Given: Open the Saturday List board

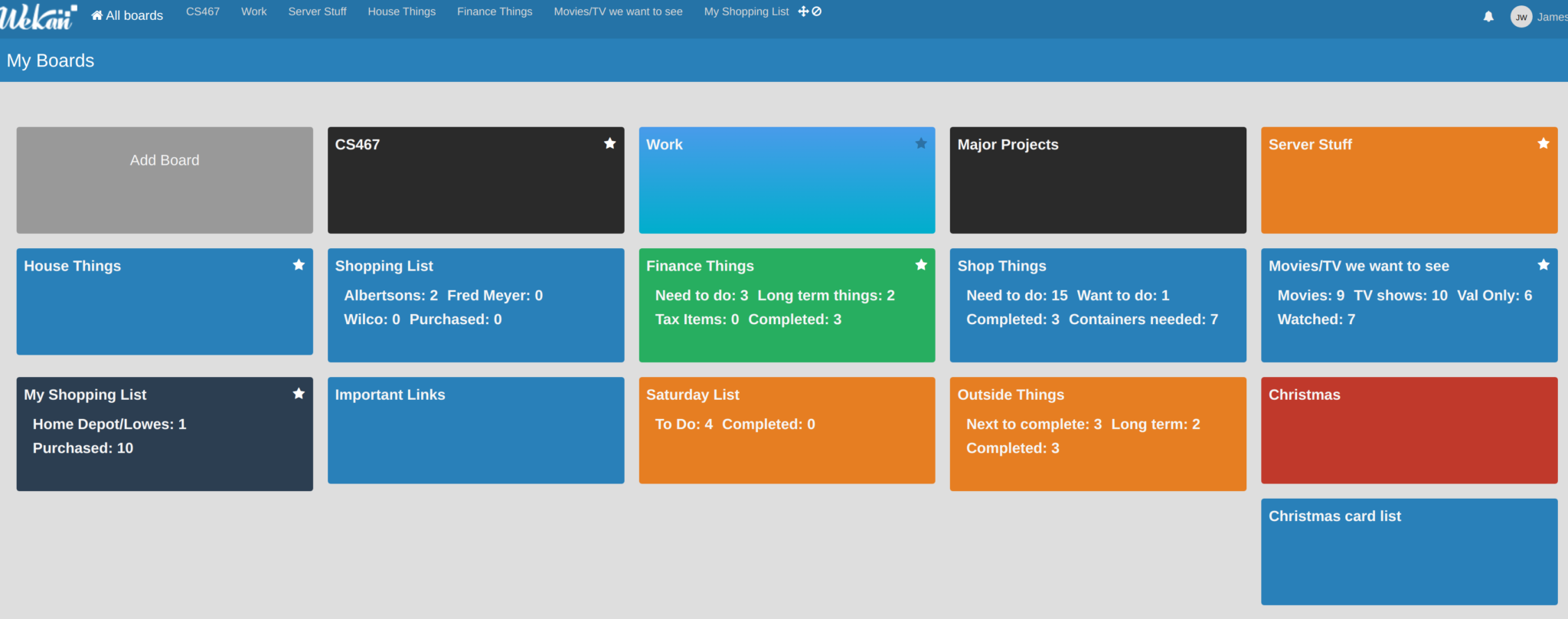Looking at the screenshot, I should coord(787,430).
